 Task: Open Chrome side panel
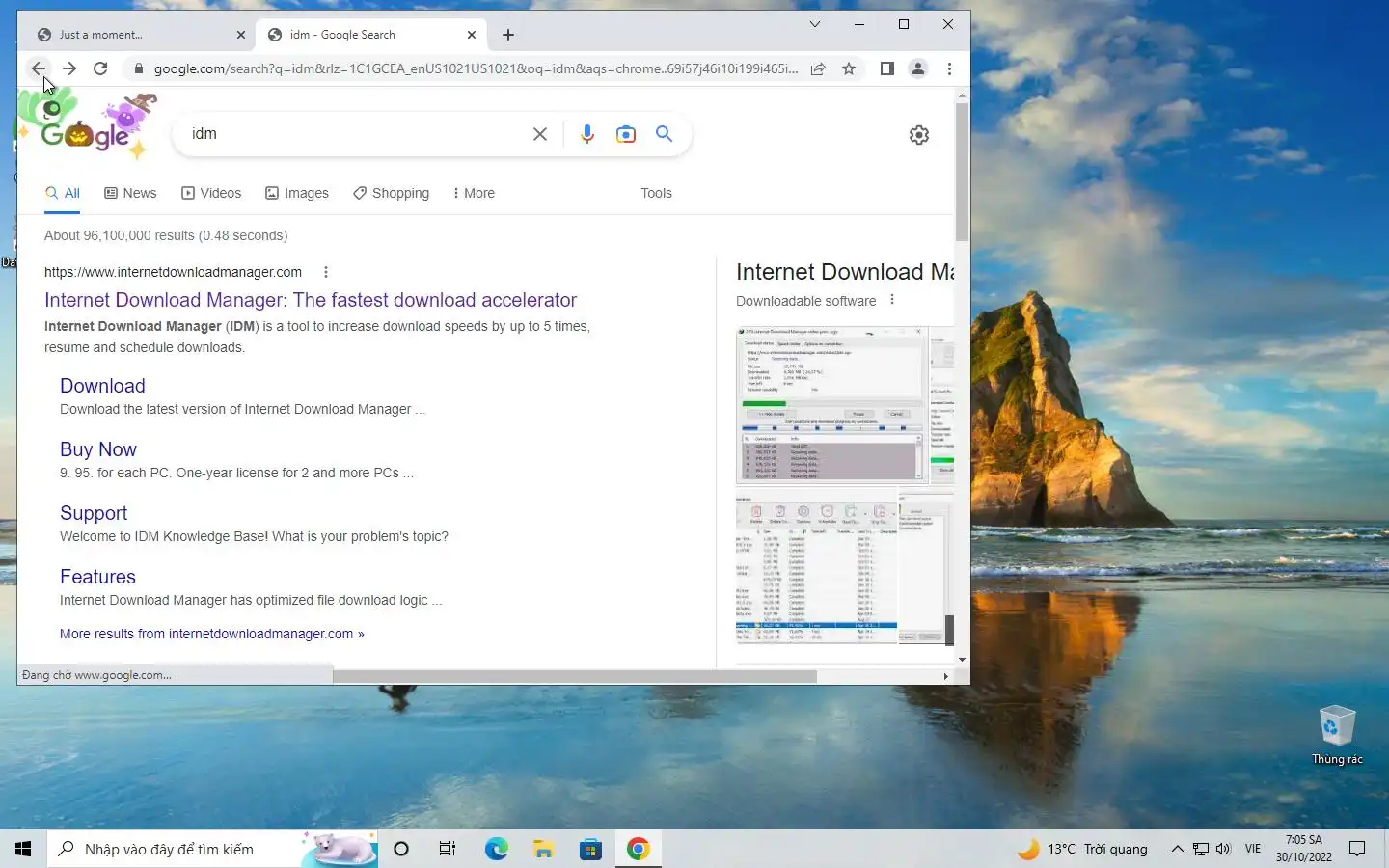[887, 68]
